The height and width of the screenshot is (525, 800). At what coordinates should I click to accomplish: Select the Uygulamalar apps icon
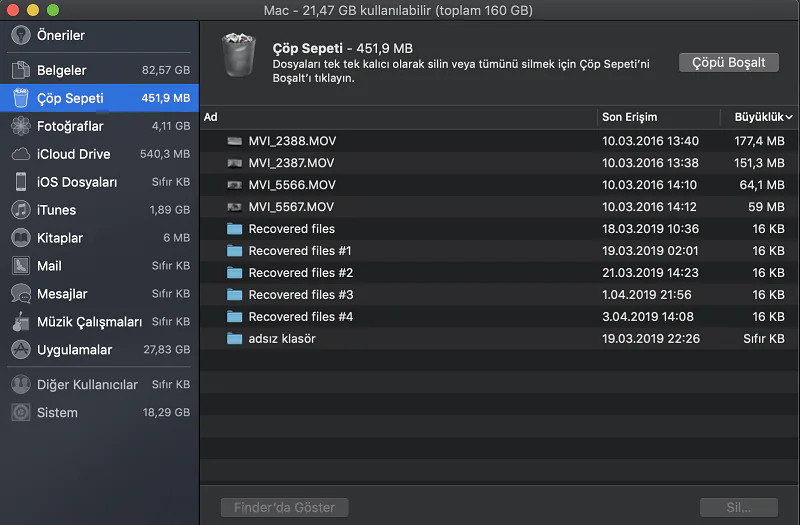point(20,351)
